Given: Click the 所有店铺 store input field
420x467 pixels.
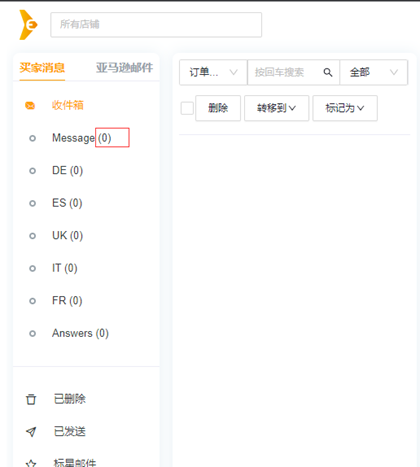Looking at the screenshot, I should pos(156,25).
